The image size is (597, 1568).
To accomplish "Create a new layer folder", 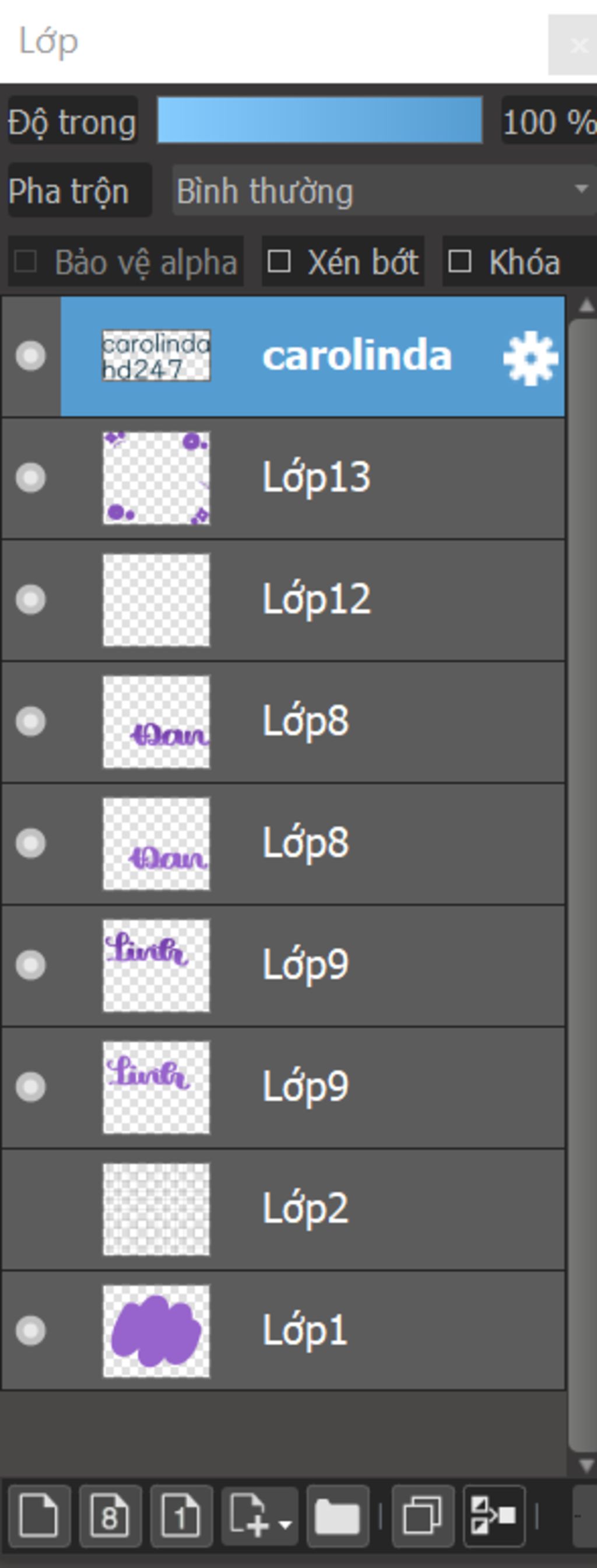I will pos(338,1514).
